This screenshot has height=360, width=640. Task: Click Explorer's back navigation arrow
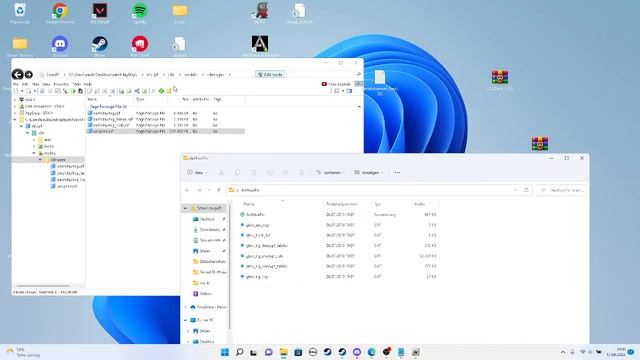tap(187, 190)
